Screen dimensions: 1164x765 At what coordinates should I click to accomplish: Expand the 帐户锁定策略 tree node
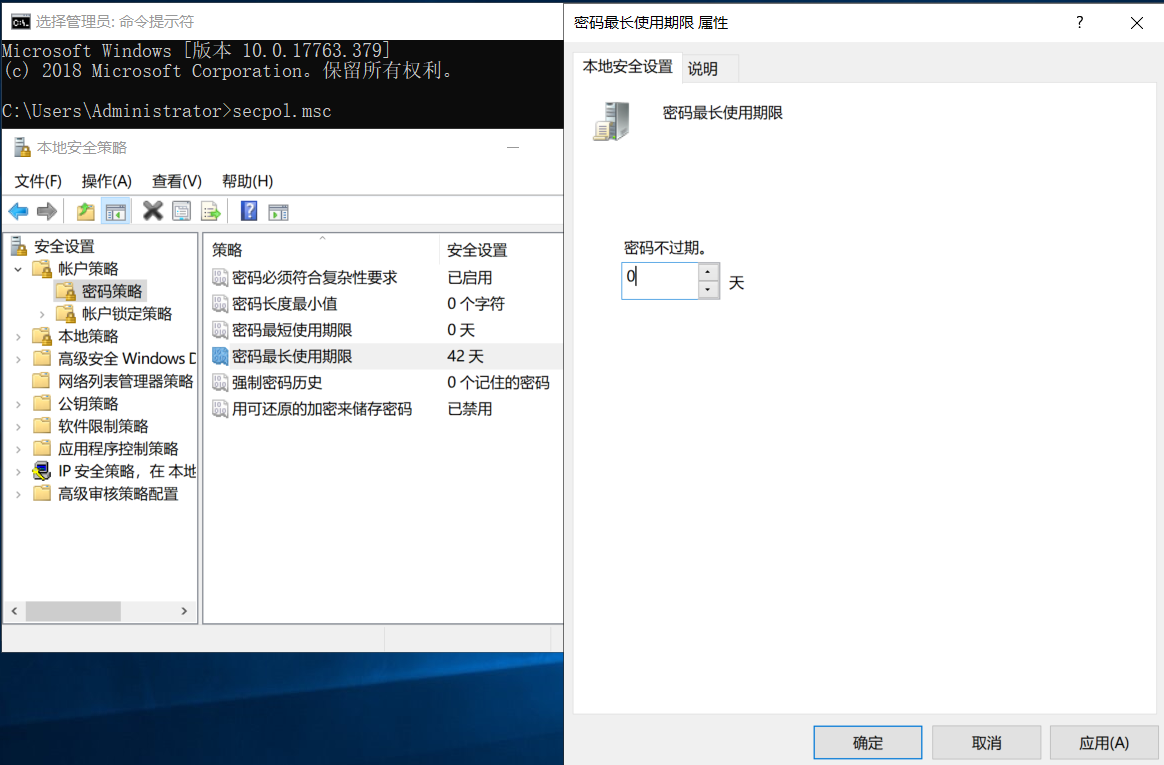pyautogui.click(x=42, y=314)
